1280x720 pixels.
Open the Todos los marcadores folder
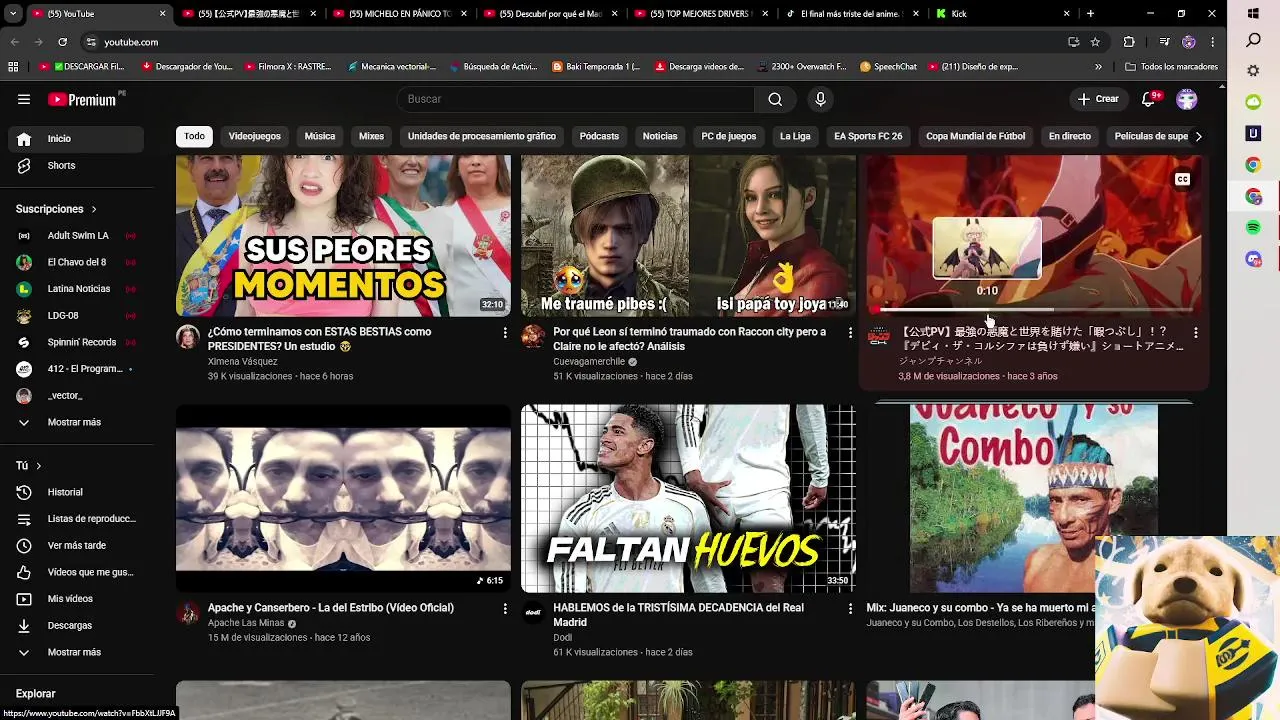1171,67
